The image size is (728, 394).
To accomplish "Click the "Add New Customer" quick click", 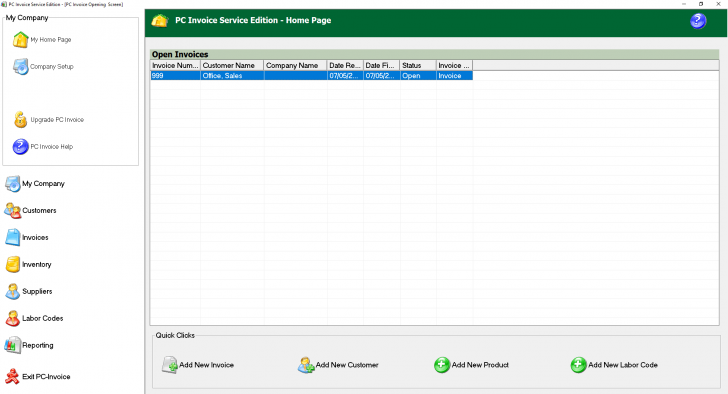I will pyautogui.click(x=347, y=365).
